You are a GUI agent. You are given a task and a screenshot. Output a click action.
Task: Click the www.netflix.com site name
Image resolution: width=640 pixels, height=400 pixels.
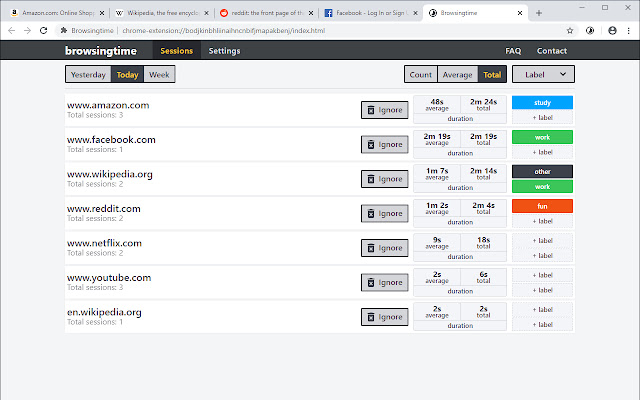click(x=104, y=243)
